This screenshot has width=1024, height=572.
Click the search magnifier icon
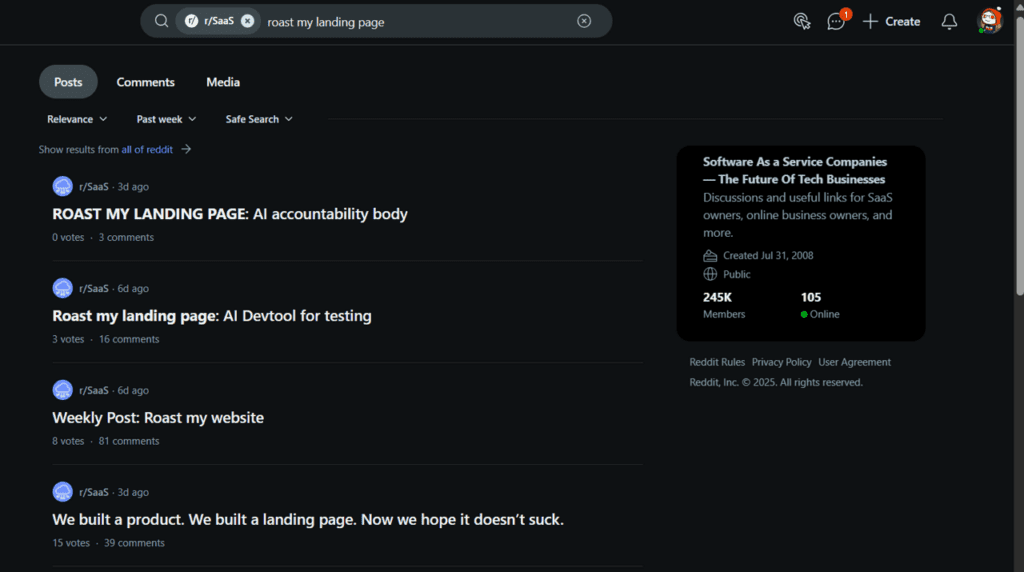pyautogui.click(x=161, y=21)
